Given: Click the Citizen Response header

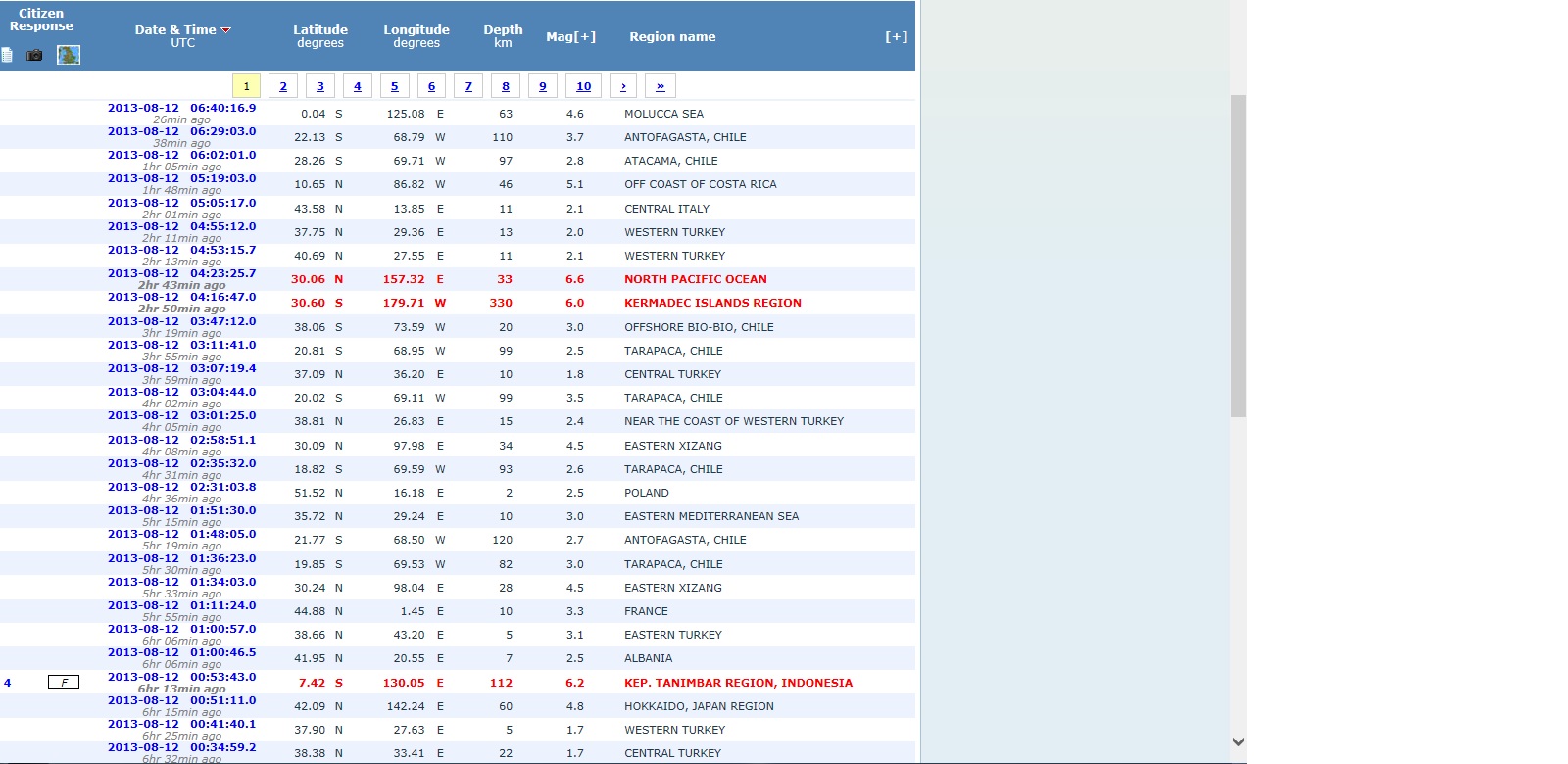Looking at the screenshot, I should (41, 20).
